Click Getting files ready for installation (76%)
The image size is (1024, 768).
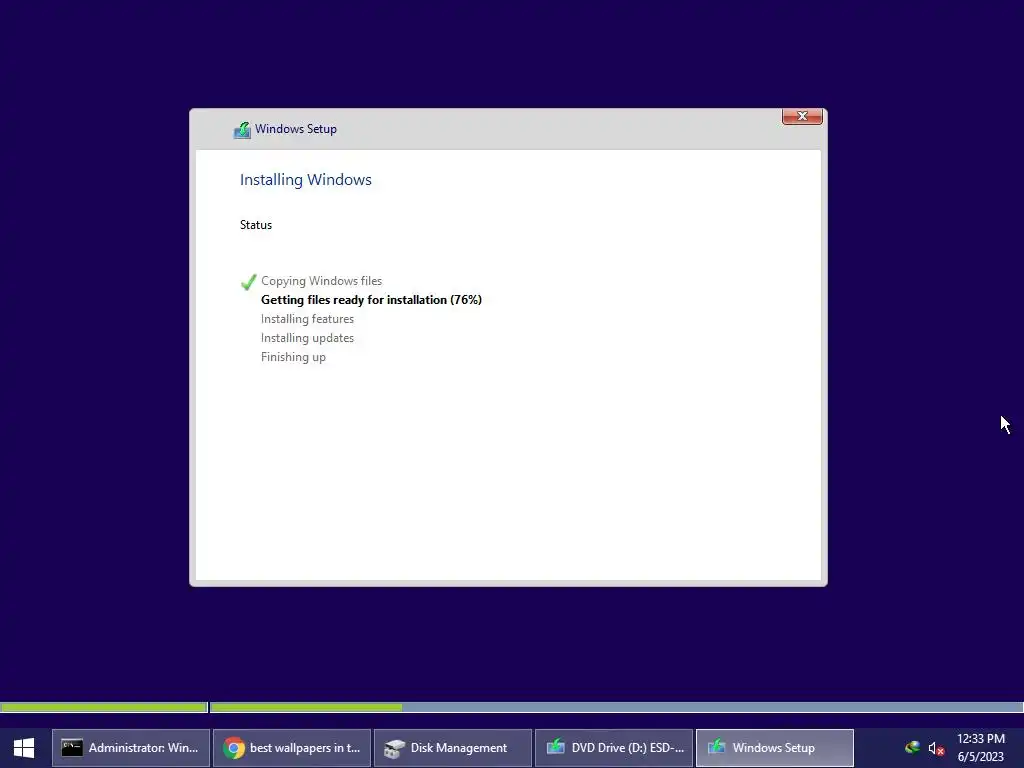click(371, 300)
